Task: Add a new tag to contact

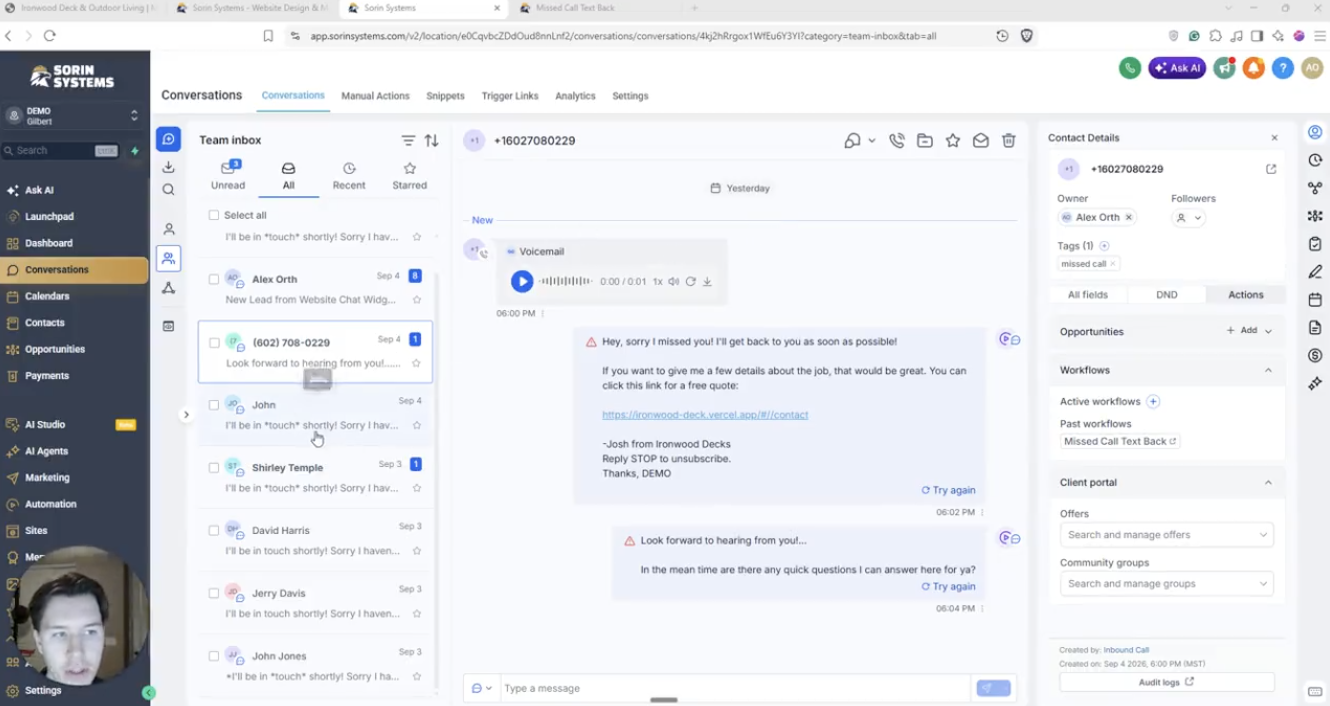Action: click(x=1104, y=246)
